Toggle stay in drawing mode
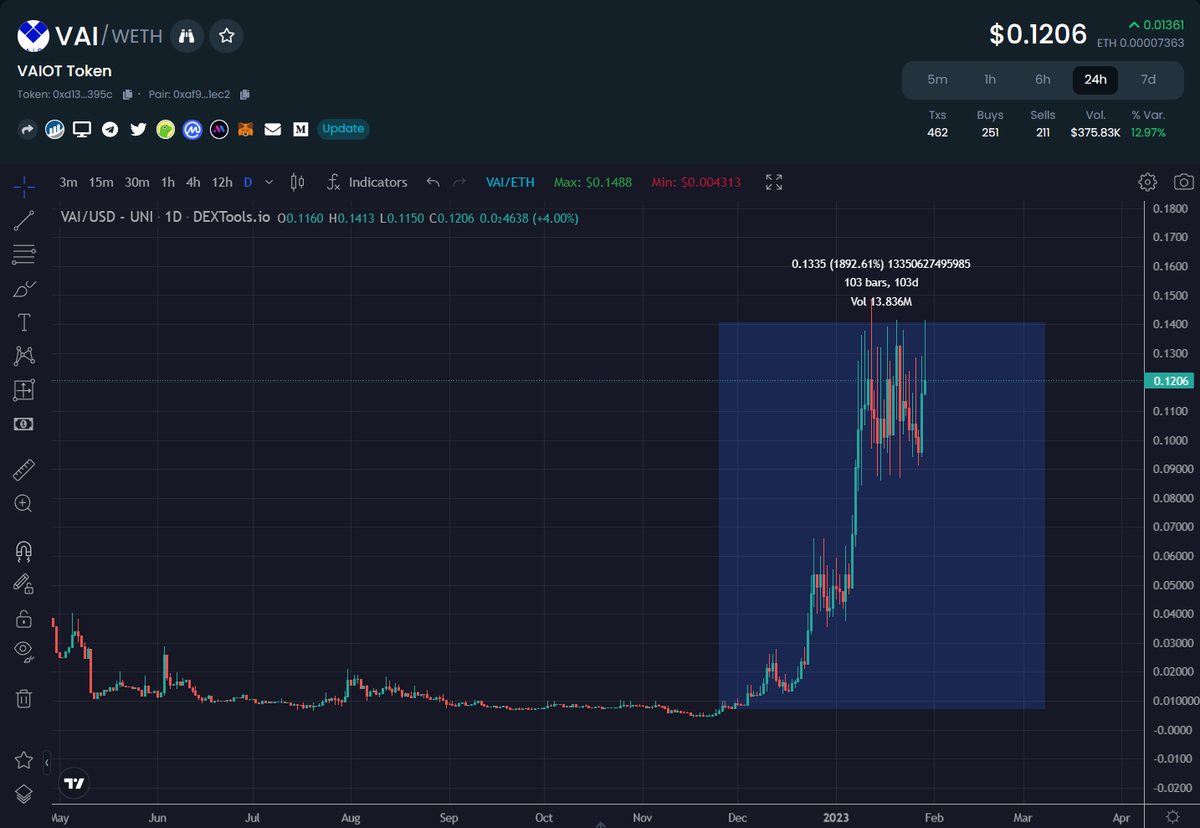This screenshot has height=828, width=1200. (24, 584)
